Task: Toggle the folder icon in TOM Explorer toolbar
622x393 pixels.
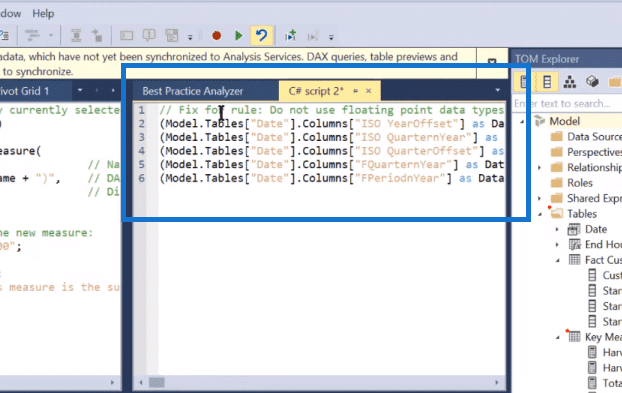Action: tap(614, 82)
